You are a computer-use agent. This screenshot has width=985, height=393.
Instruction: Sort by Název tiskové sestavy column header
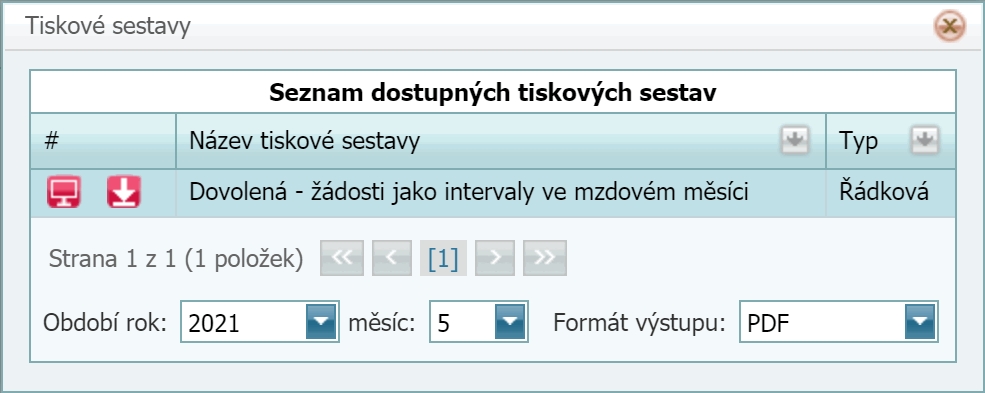(304, 142)
